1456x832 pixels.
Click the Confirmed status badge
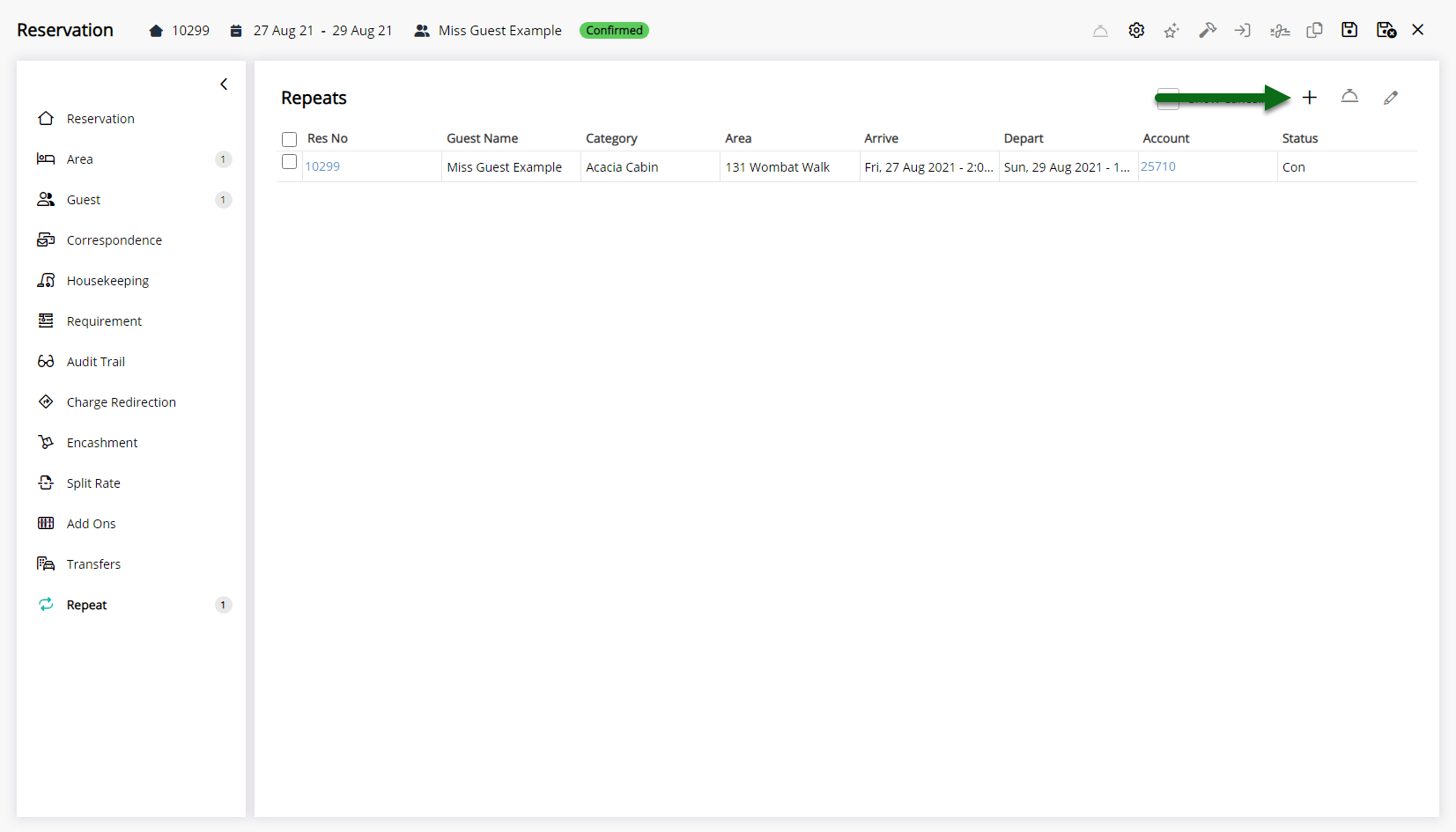[x=614, y=31]
